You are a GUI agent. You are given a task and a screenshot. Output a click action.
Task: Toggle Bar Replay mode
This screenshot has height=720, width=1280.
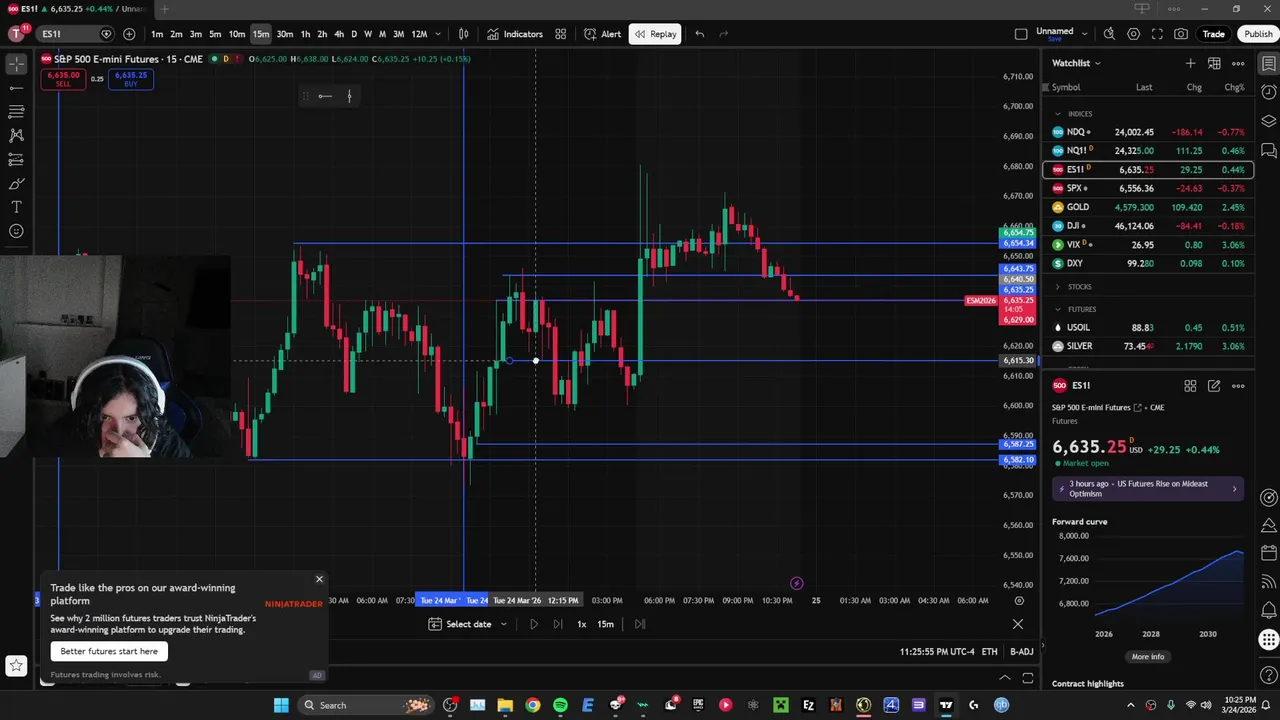655,34
